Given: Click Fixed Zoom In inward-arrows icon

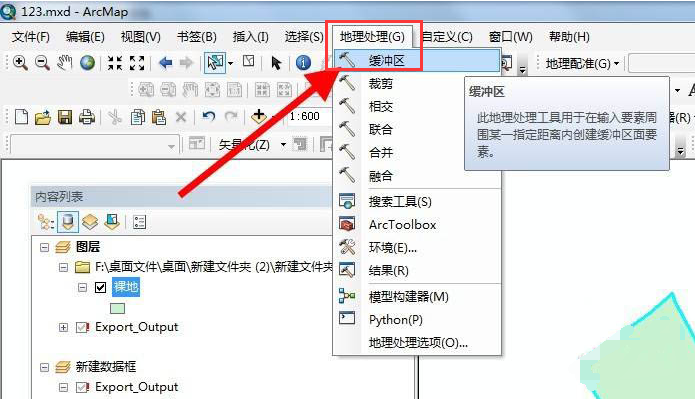Looking at the screenshot, I should [115, 63].
